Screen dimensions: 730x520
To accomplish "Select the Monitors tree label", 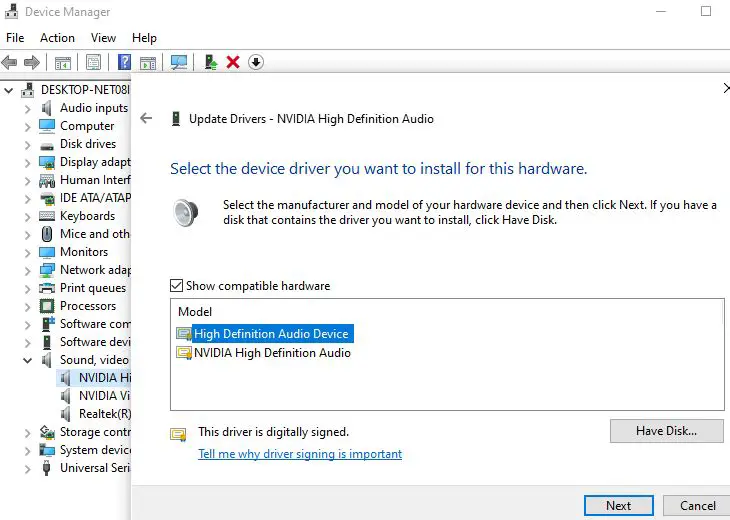I will point(84,252).
